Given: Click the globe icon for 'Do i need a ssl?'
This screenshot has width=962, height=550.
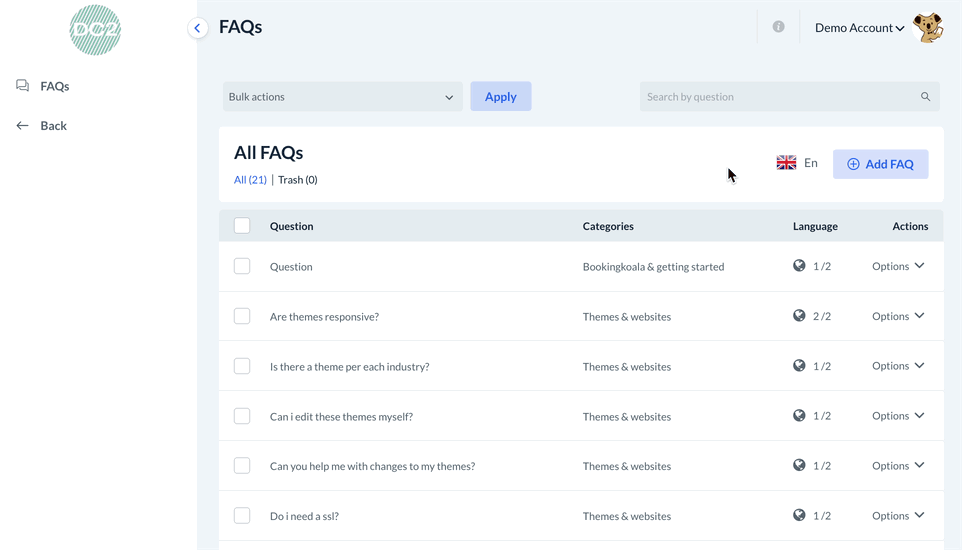Looking at the screenshot, I should tap(799, 516).
